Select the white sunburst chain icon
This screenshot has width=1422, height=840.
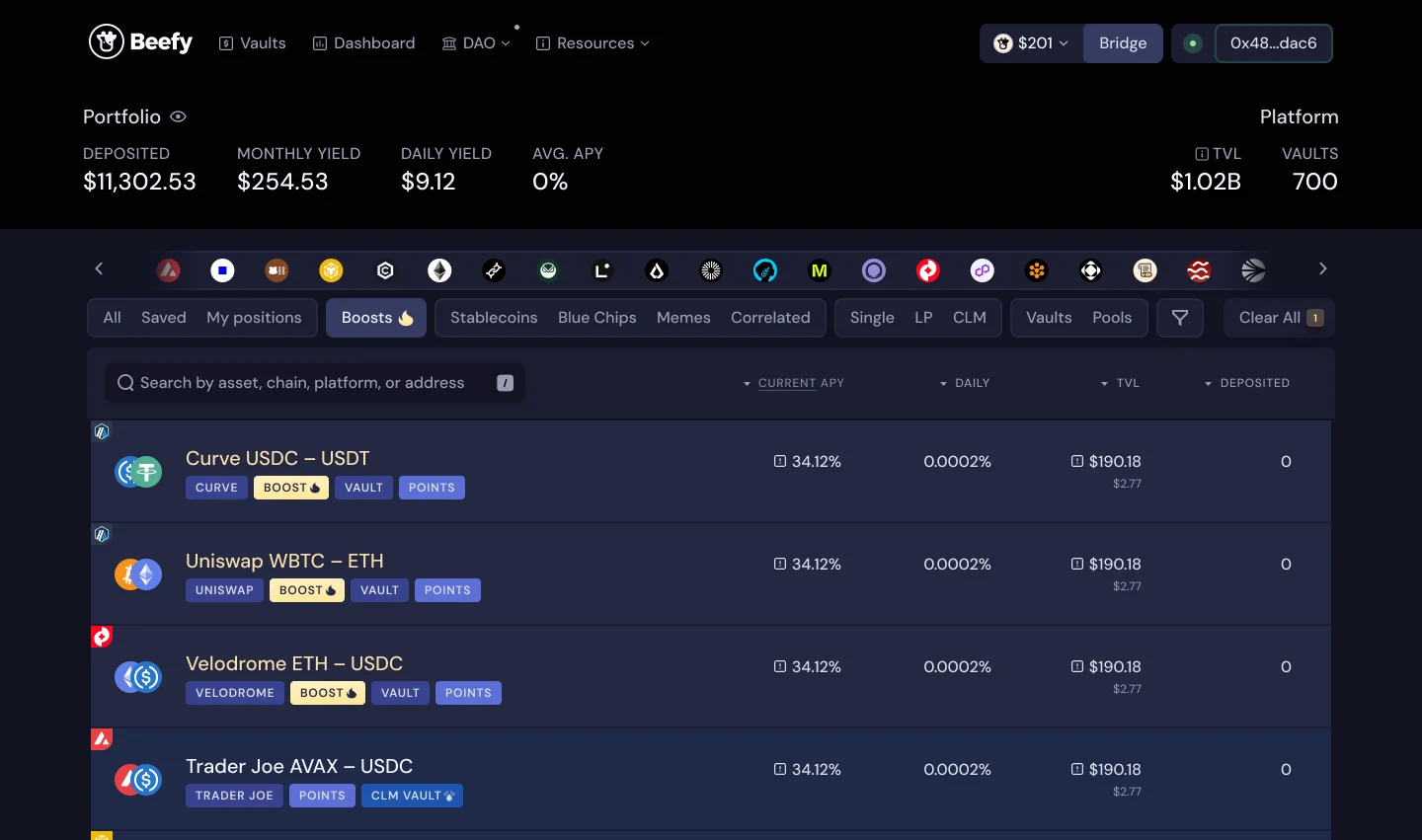point(711,269)
